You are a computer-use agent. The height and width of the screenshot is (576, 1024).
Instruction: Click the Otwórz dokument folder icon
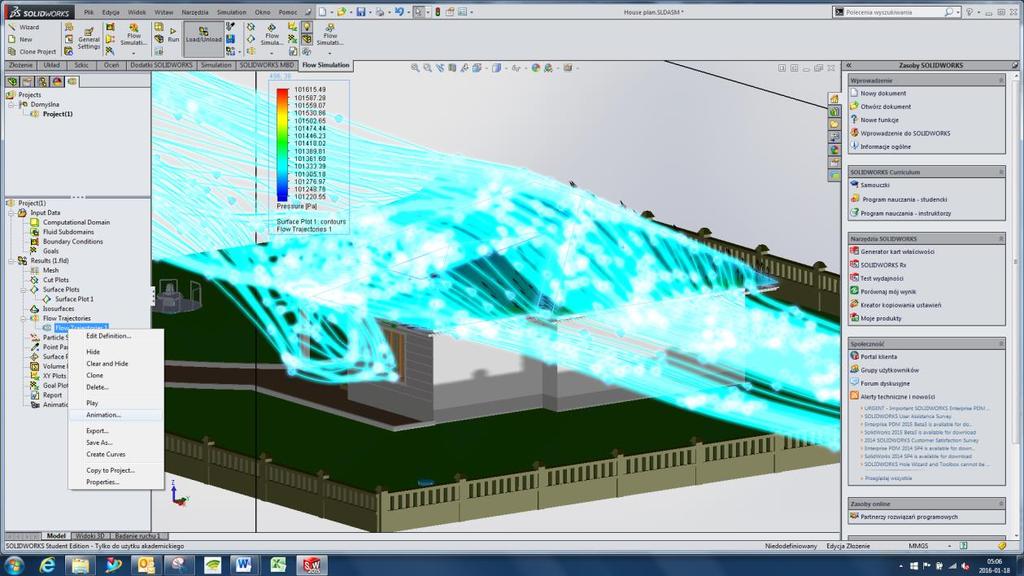click(x=854, y=106)
